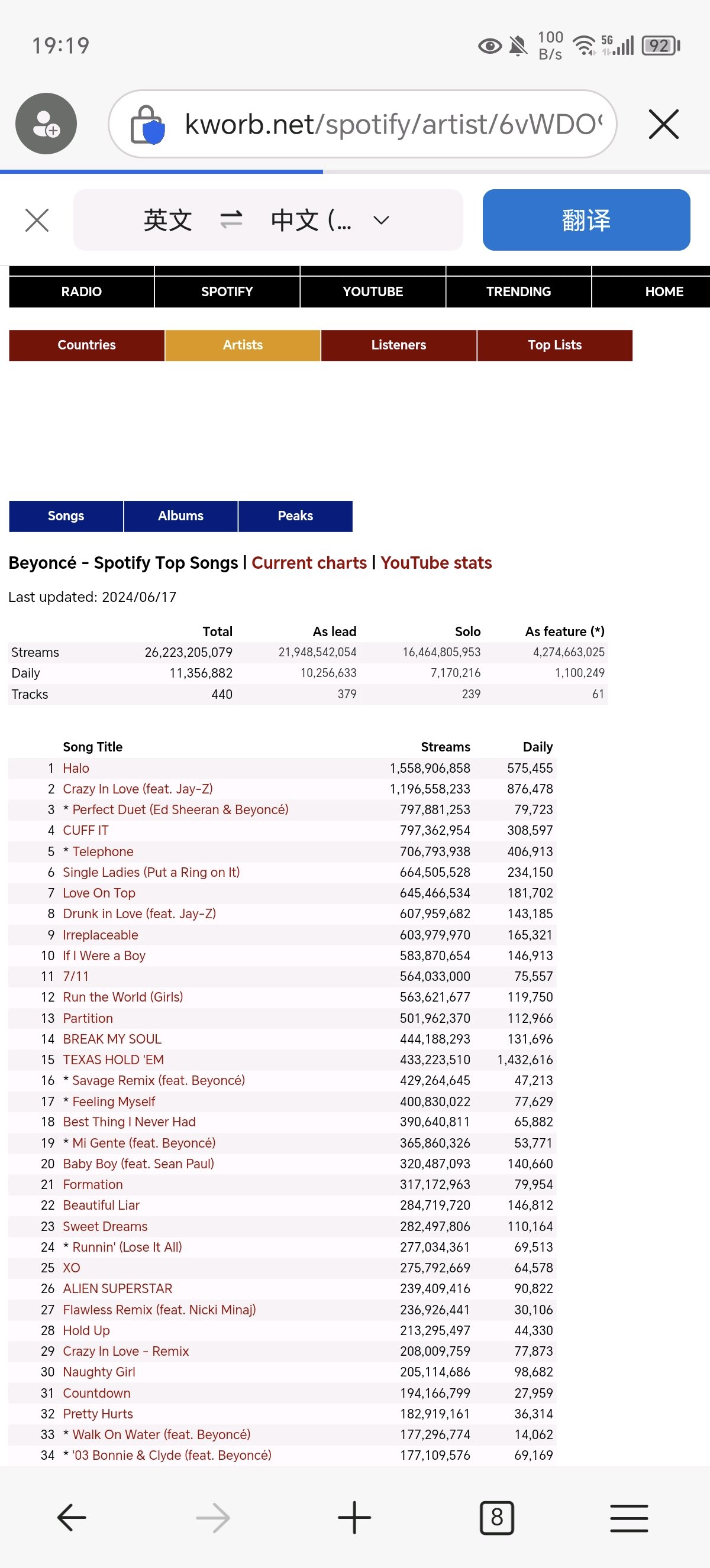The width and height of the screenshot is (710, 1568).
Task: Open the Perfect Duet song link
Action: 180,809
